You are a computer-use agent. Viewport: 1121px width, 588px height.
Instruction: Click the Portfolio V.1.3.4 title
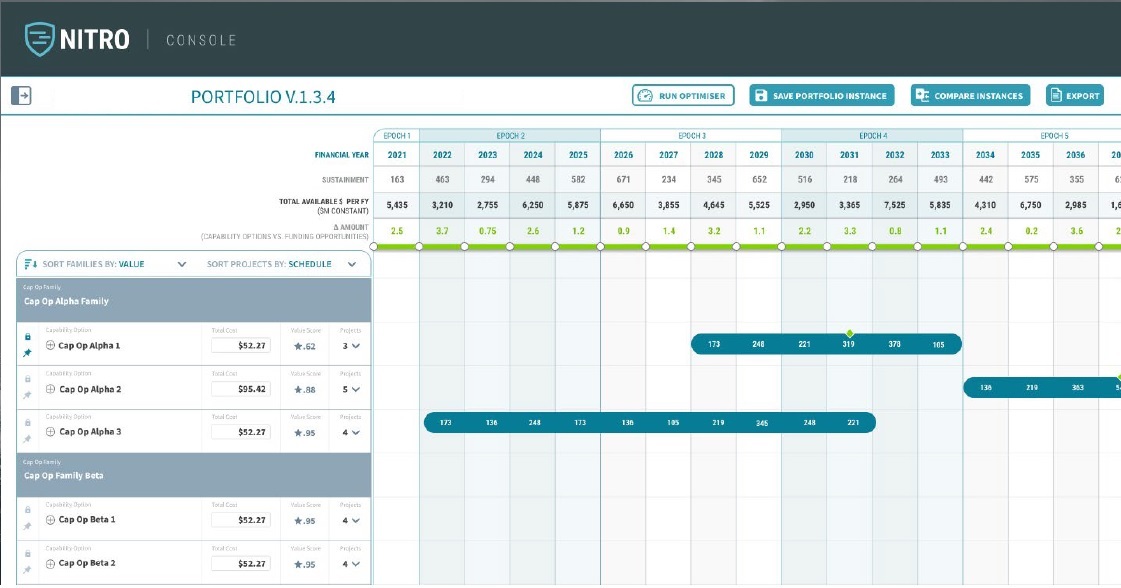[263, 97]
